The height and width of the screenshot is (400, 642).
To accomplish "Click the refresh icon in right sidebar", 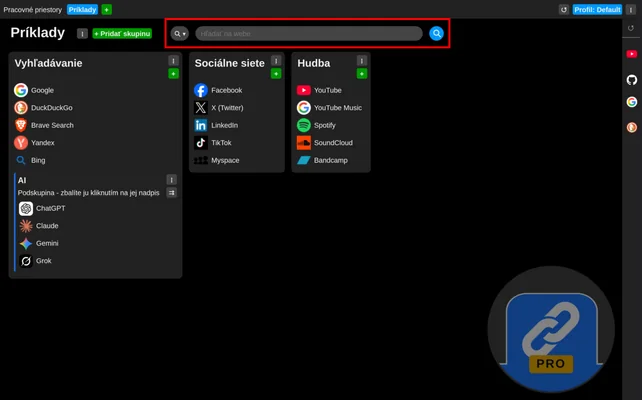I will point(631,28).
